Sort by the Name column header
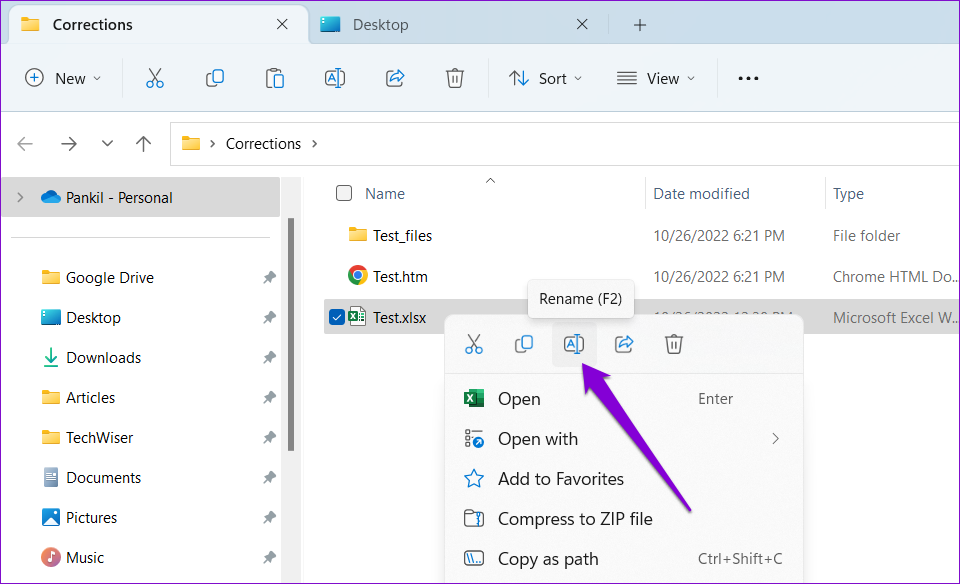The height and width of the screenshot is (584, 960). pos(385,194)
